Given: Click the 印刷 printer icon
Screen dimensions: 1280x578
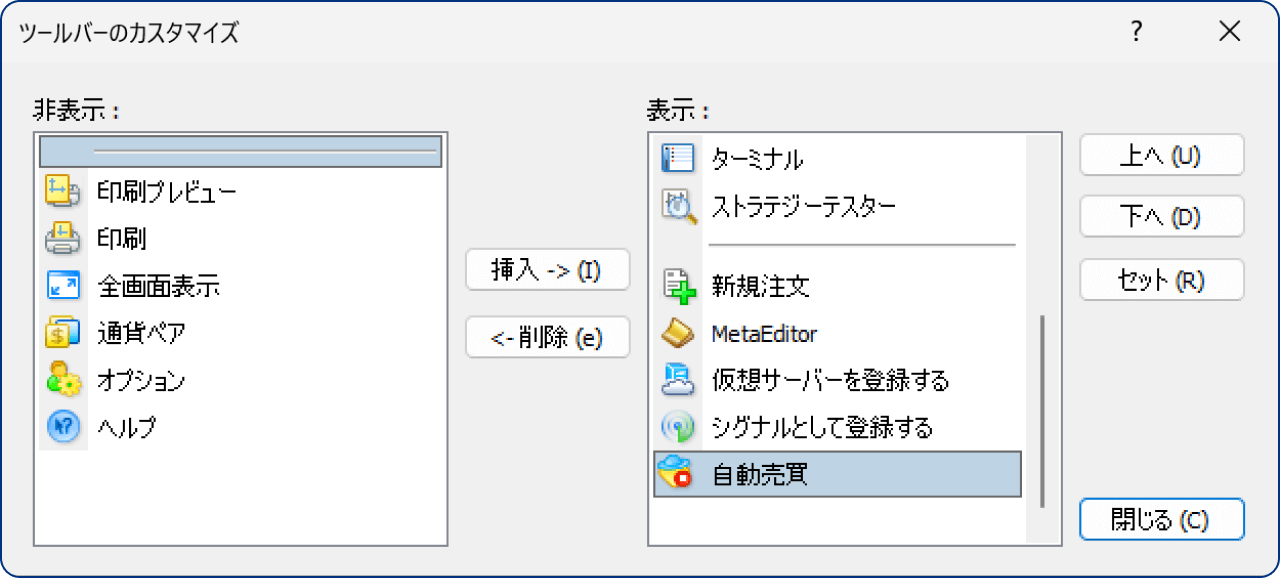Looking at the screenshot, I should 62,239.
